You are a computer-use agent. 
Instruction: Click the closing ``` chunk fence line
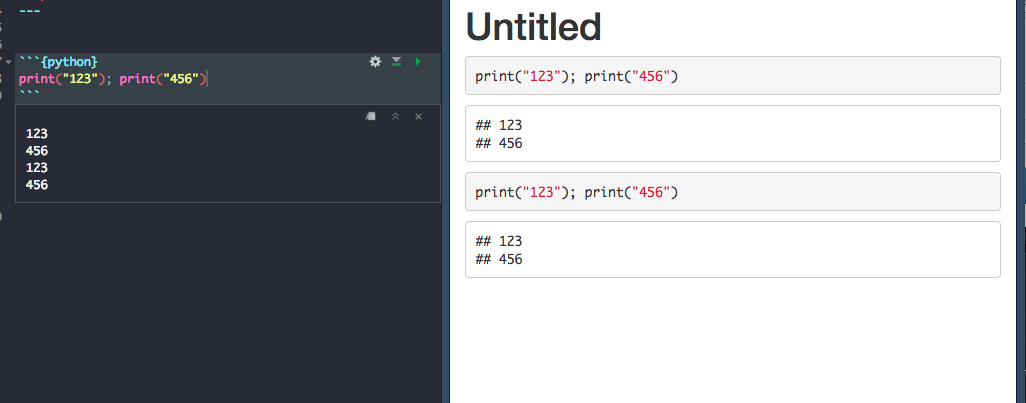tap(29, 95)
